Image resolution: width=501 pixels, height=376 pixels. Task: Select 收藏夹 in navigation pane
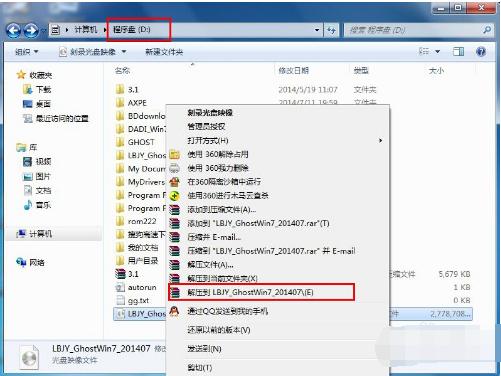[x=35, y=75]
